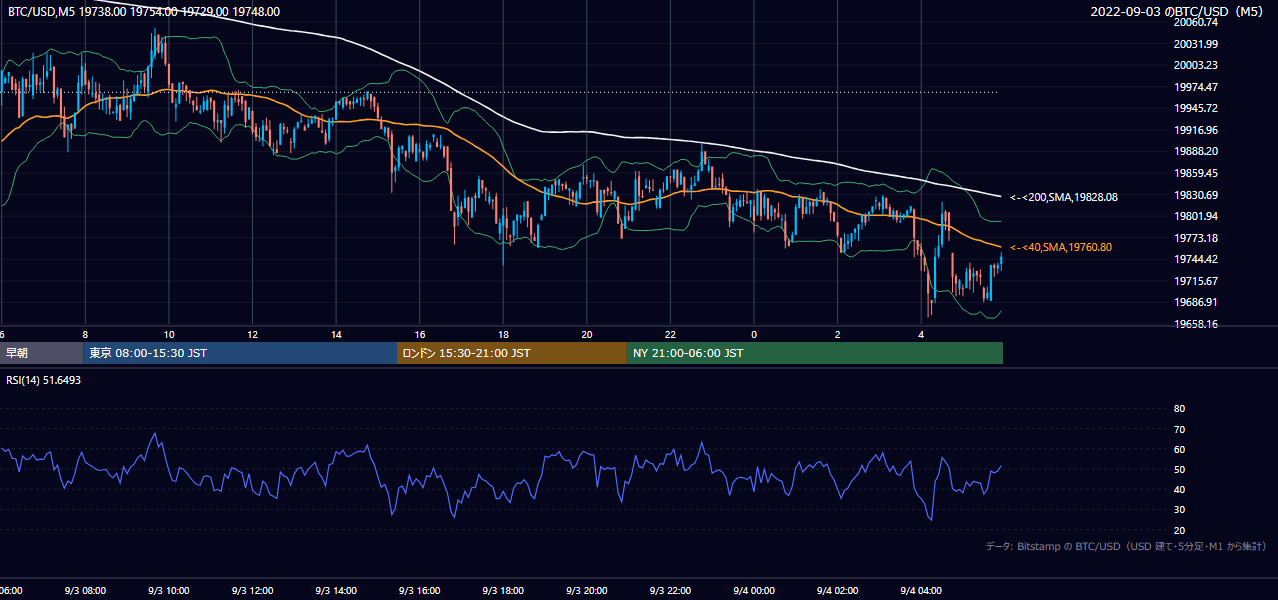Click price axis value 19888.20

pyautogui.click(x=1196, y=151)
